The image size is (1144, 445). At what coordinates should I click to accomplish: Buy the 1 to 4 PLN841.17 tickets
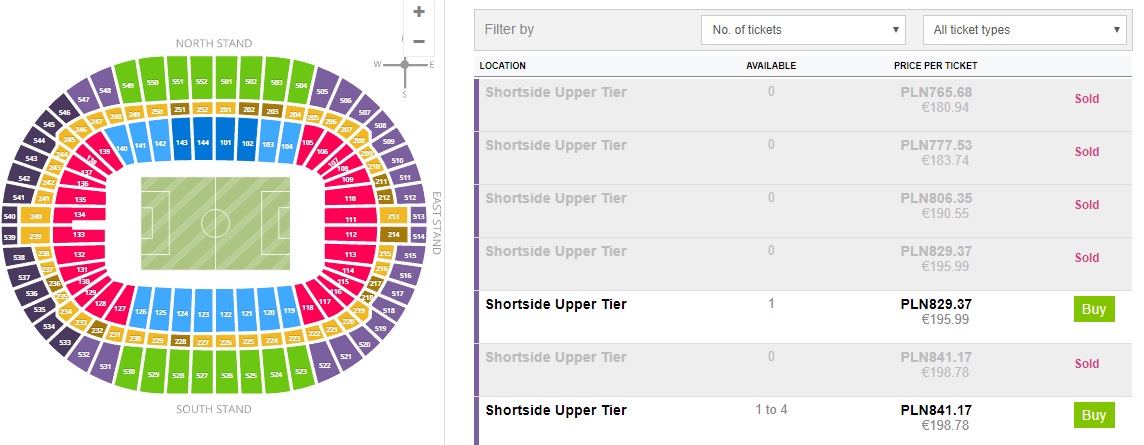1093,415
